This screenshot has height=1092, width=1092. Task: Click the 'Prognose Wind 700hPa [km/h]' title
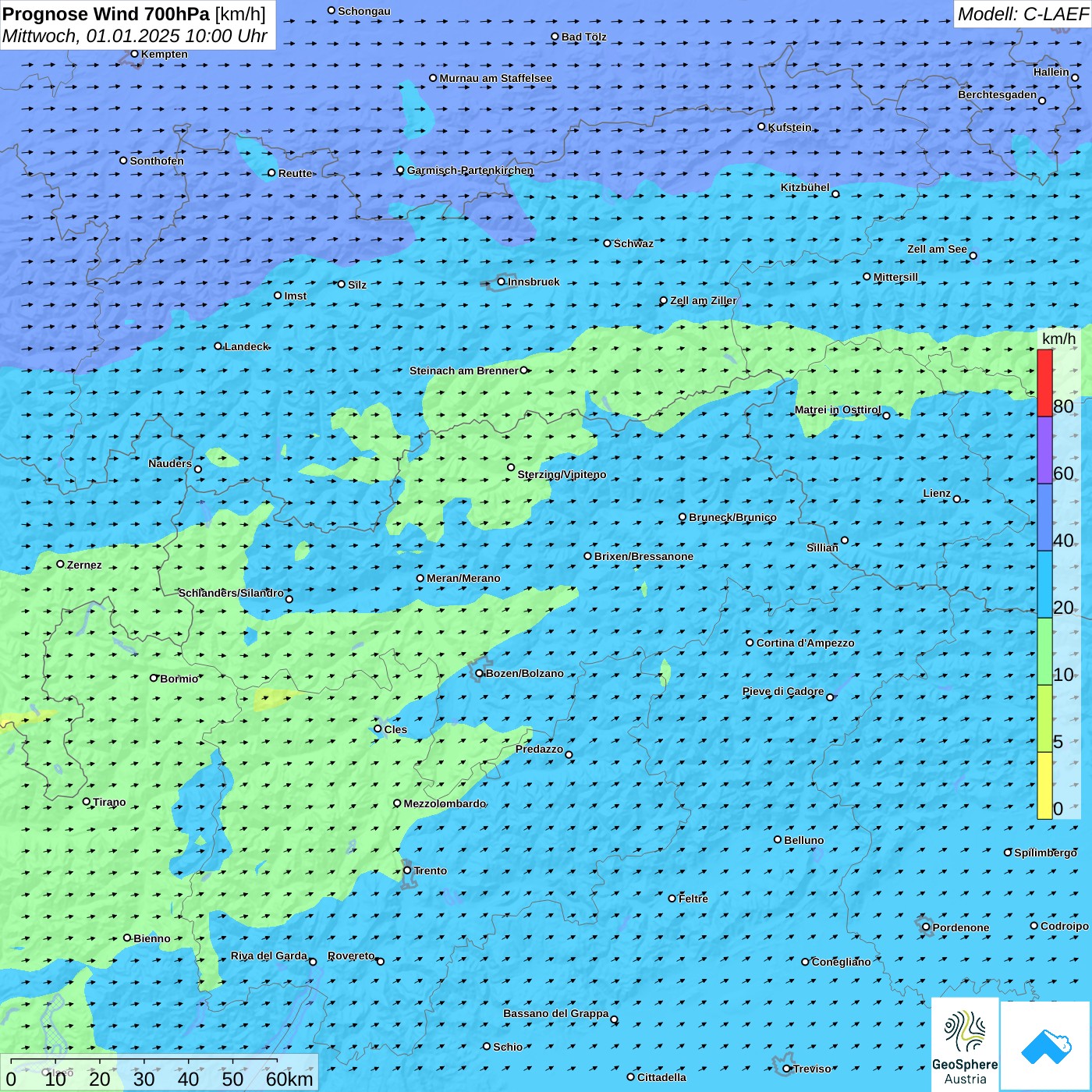pos(134,13)
